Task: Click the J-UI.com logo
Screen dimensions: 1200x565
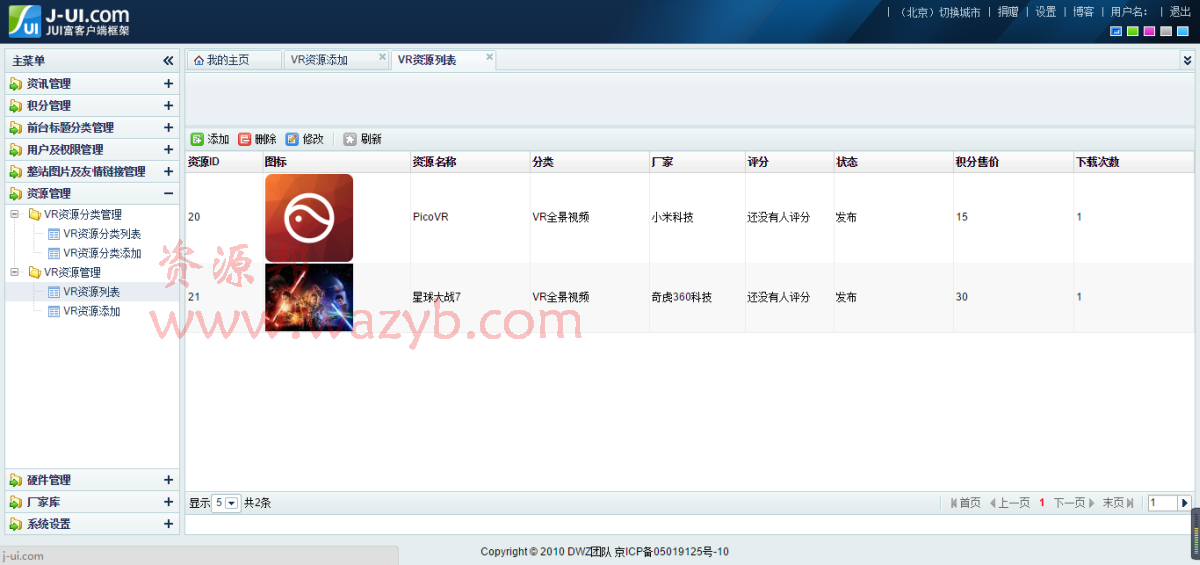Action: [68, 21]
